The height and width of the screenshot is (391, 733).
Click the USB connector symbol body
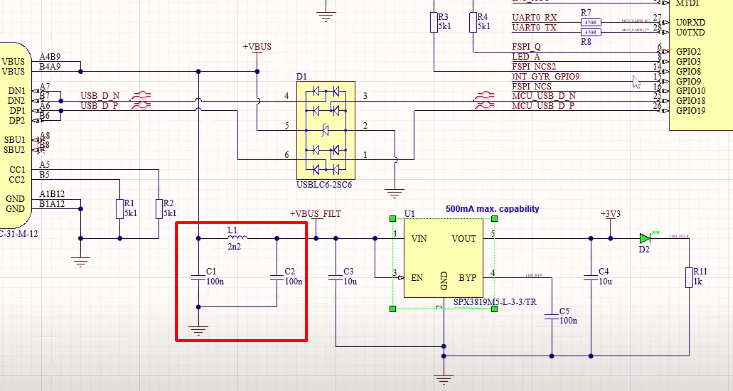pyautogui.click(x=14, y=135)
